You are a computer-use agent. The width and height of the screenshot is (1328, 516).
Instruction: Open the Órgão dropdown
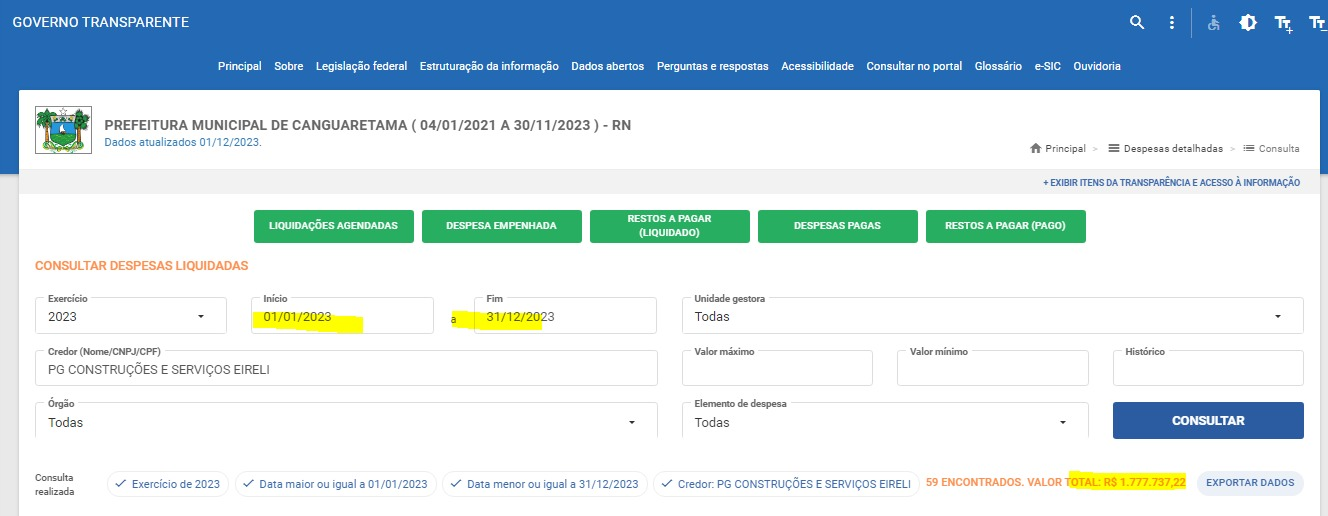click(x=346, y=421)
